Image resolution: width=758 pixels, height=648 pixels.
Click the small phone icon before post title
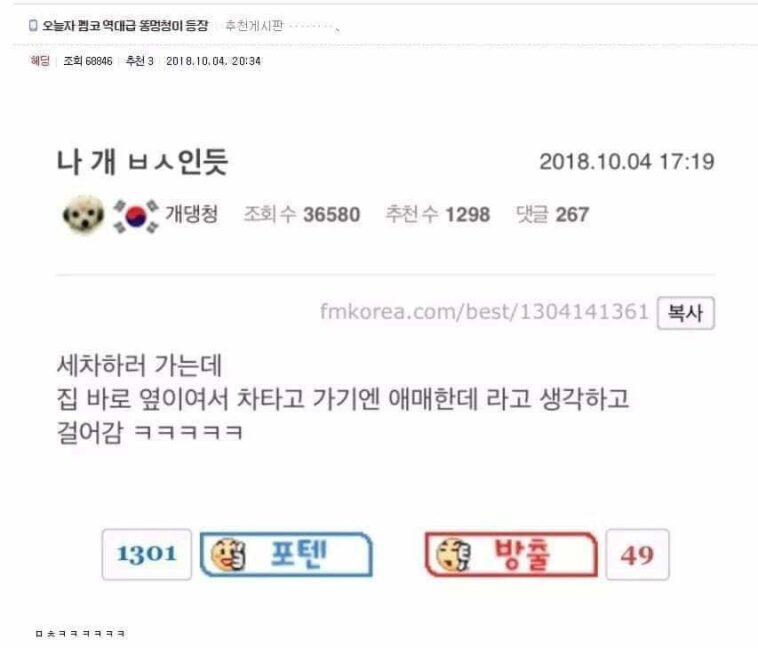(x=33, y=25)
